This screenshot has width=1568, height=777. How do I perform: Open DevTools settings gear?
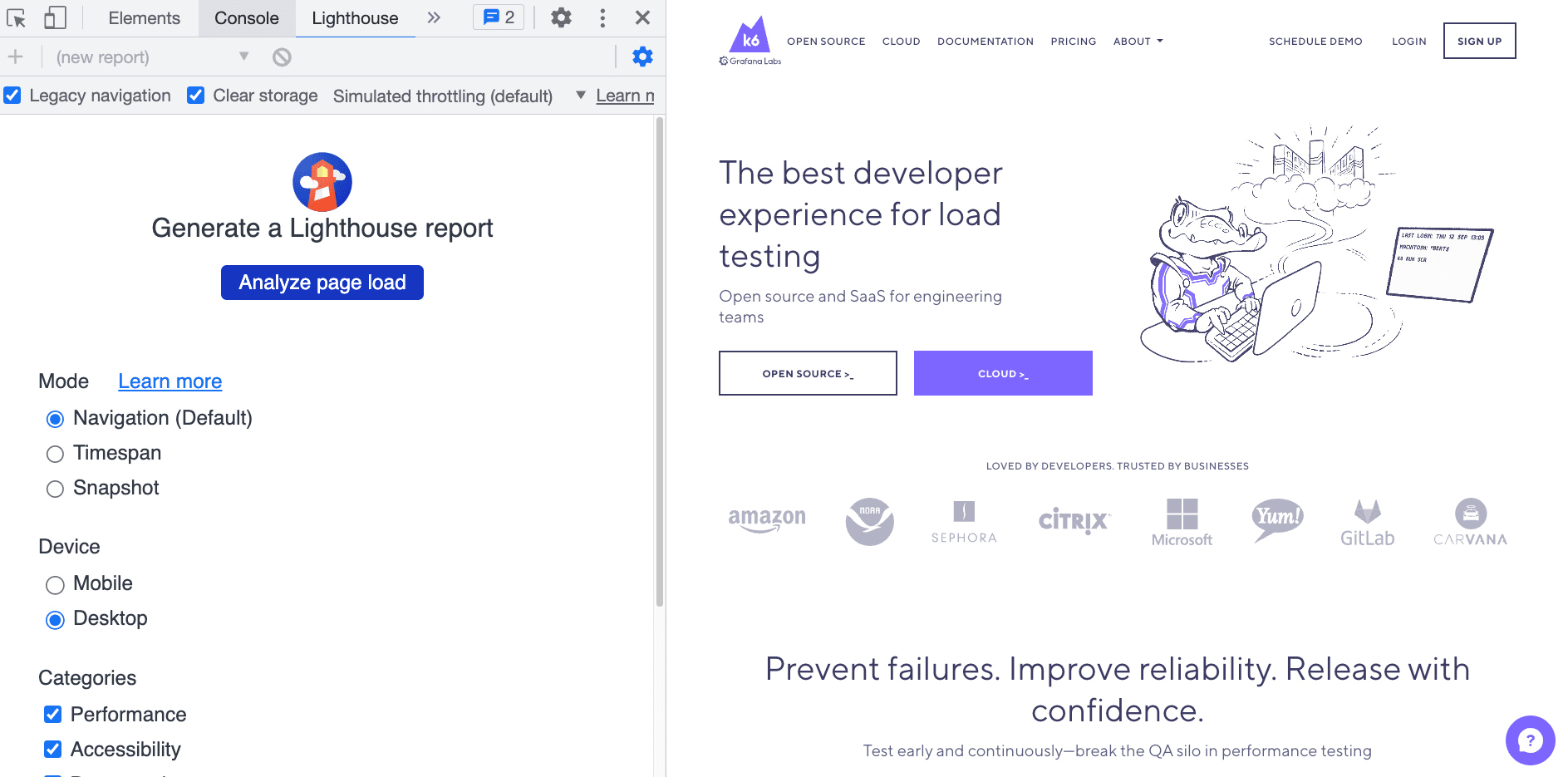point(560,17)
